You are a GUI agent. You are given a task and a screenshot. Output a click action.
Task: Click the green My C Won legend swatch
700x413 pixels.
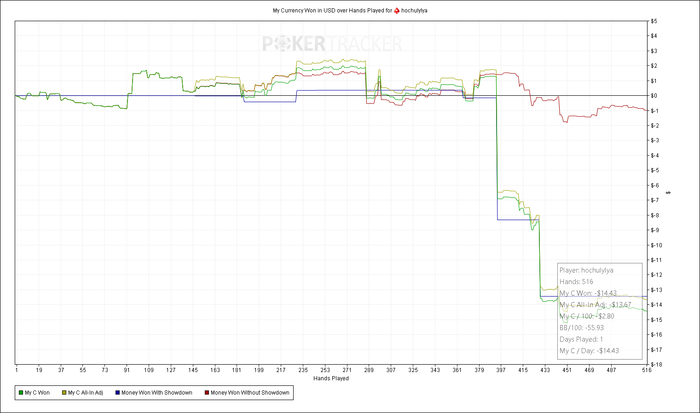[21, 393]
